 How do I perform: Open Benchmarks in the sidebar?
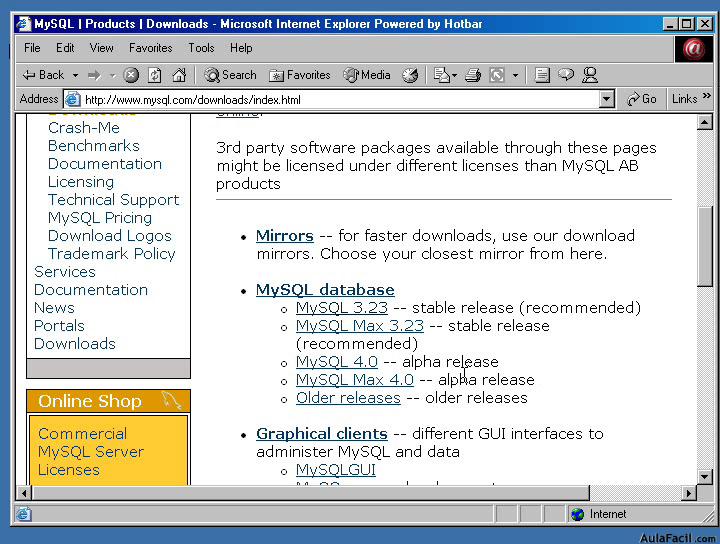click(x=94, y=146)
